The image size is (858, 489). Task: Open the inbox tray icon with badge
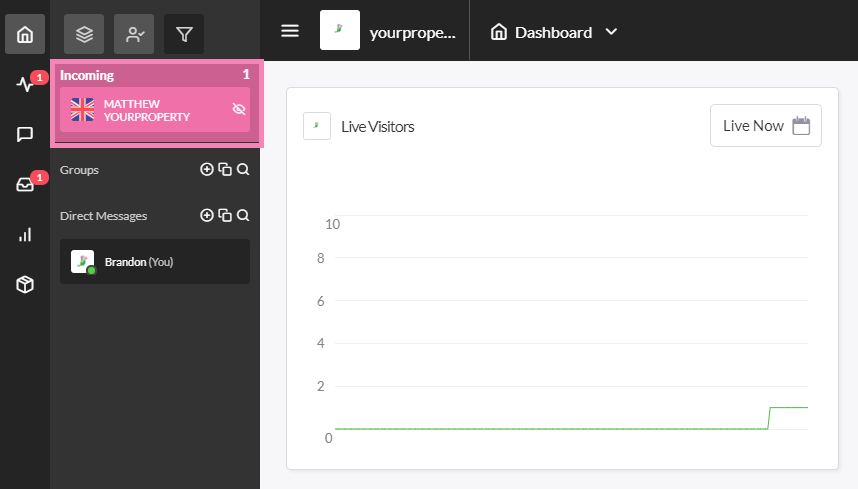pyautogui.click(x=25, y=184)
